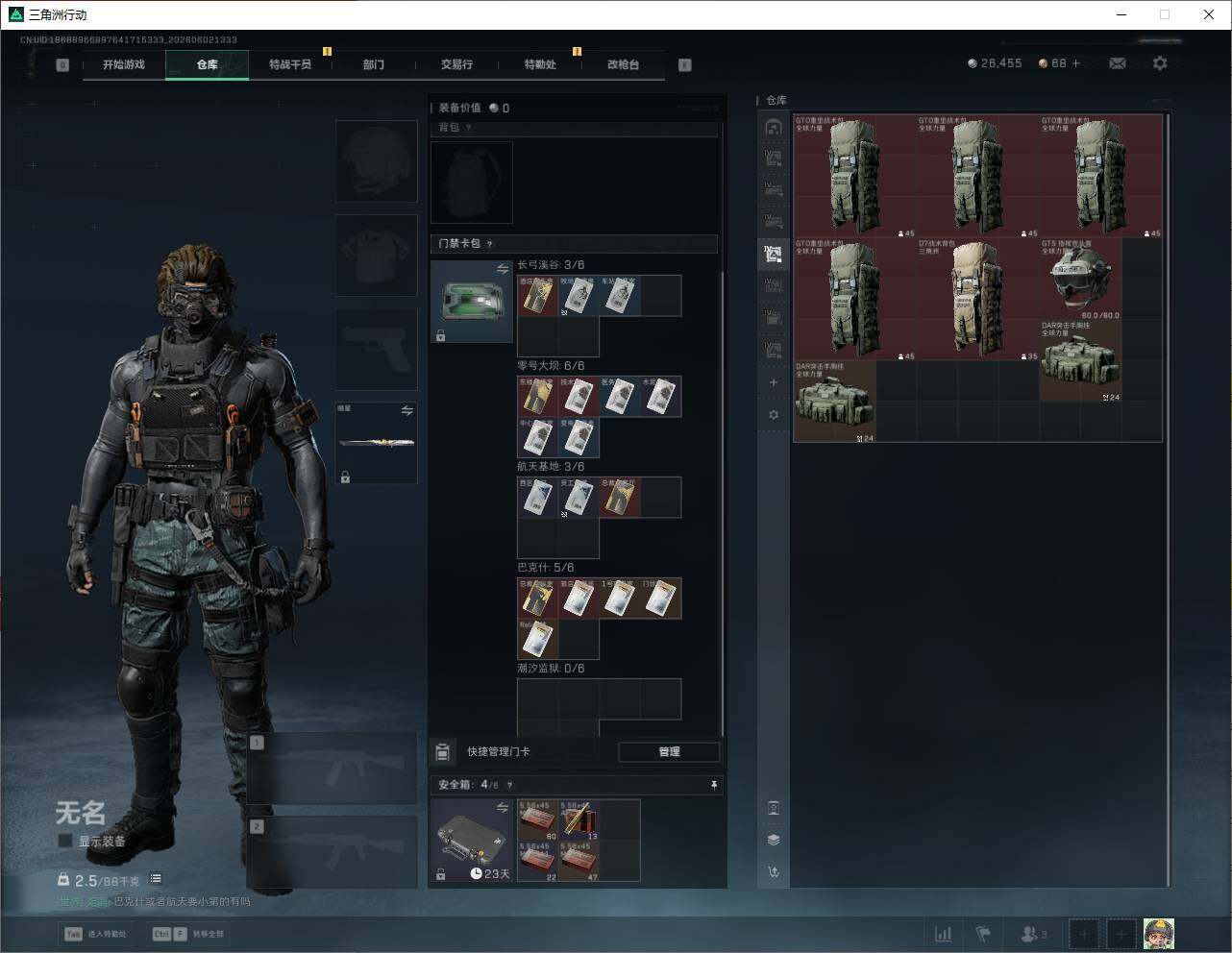Open help for 门禁卡包

click(x=489, y=244)
